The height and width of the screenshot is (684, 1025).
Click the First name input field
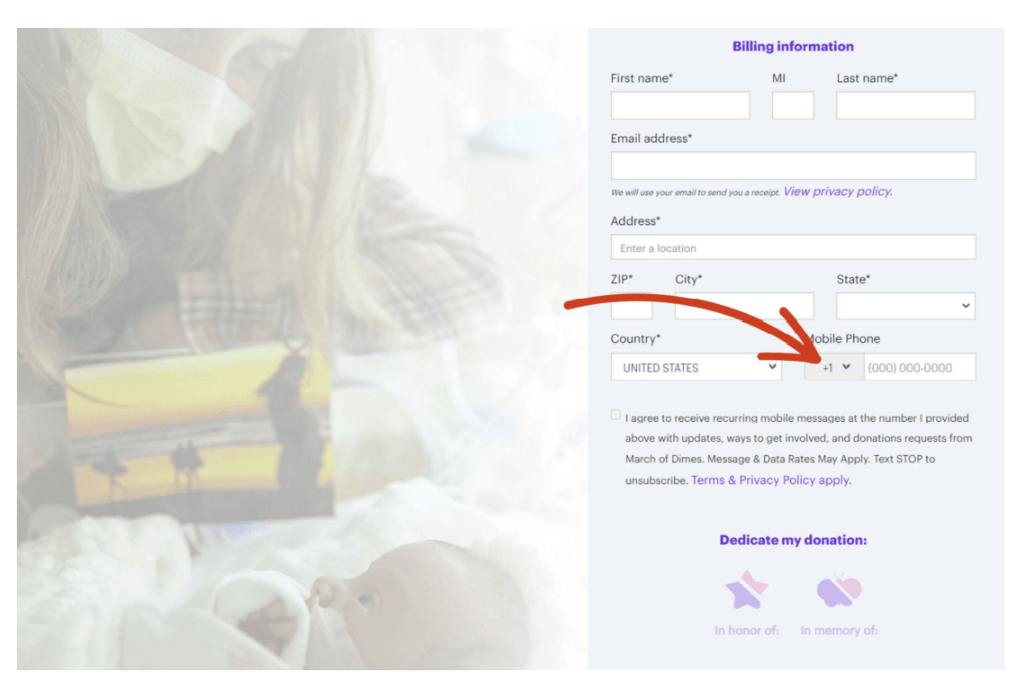click(681, 105)
